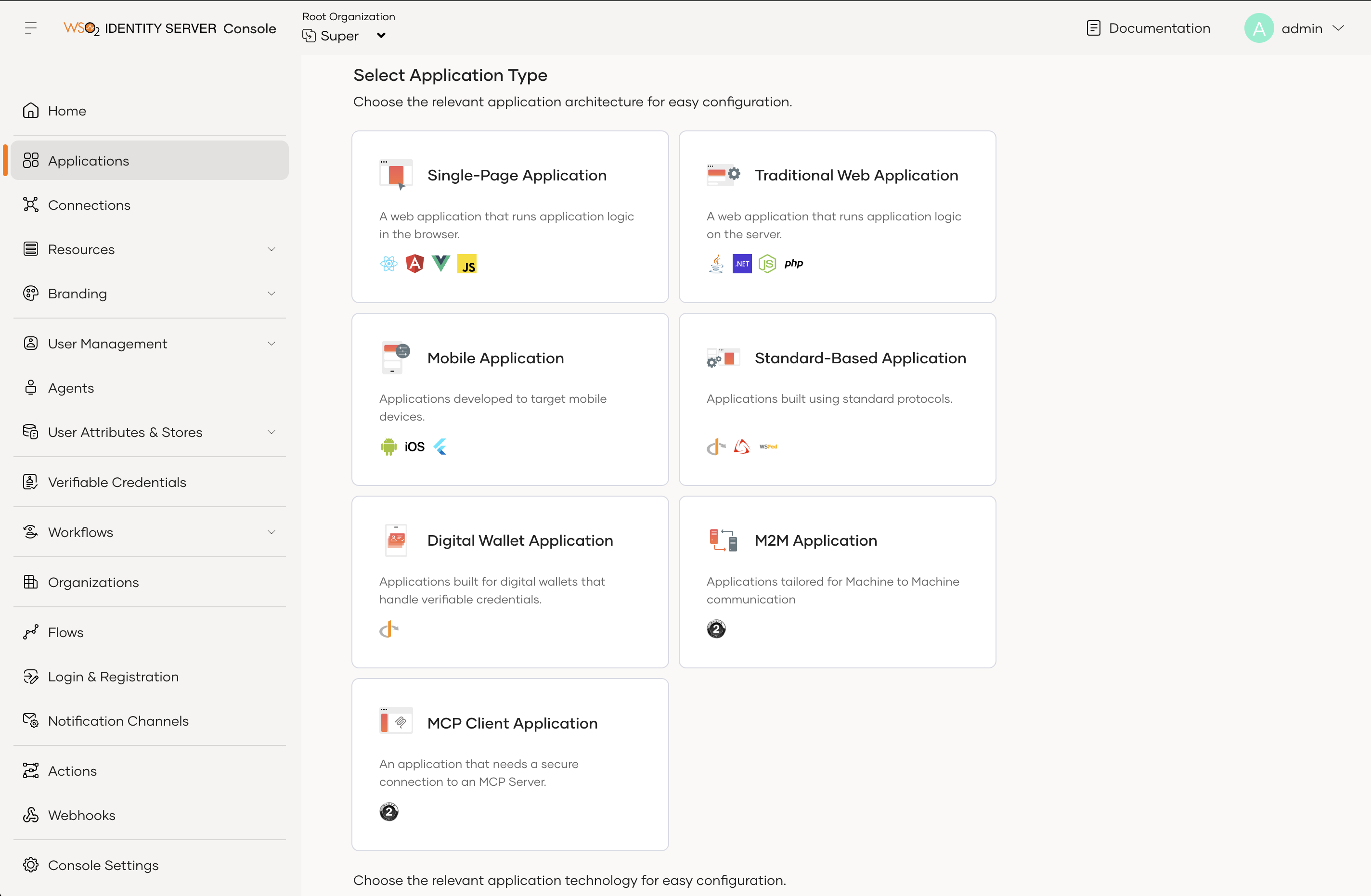The image size is (1371, 896).
Task: Open Verifiable Credentials in the sidebar
Action: 150,482
